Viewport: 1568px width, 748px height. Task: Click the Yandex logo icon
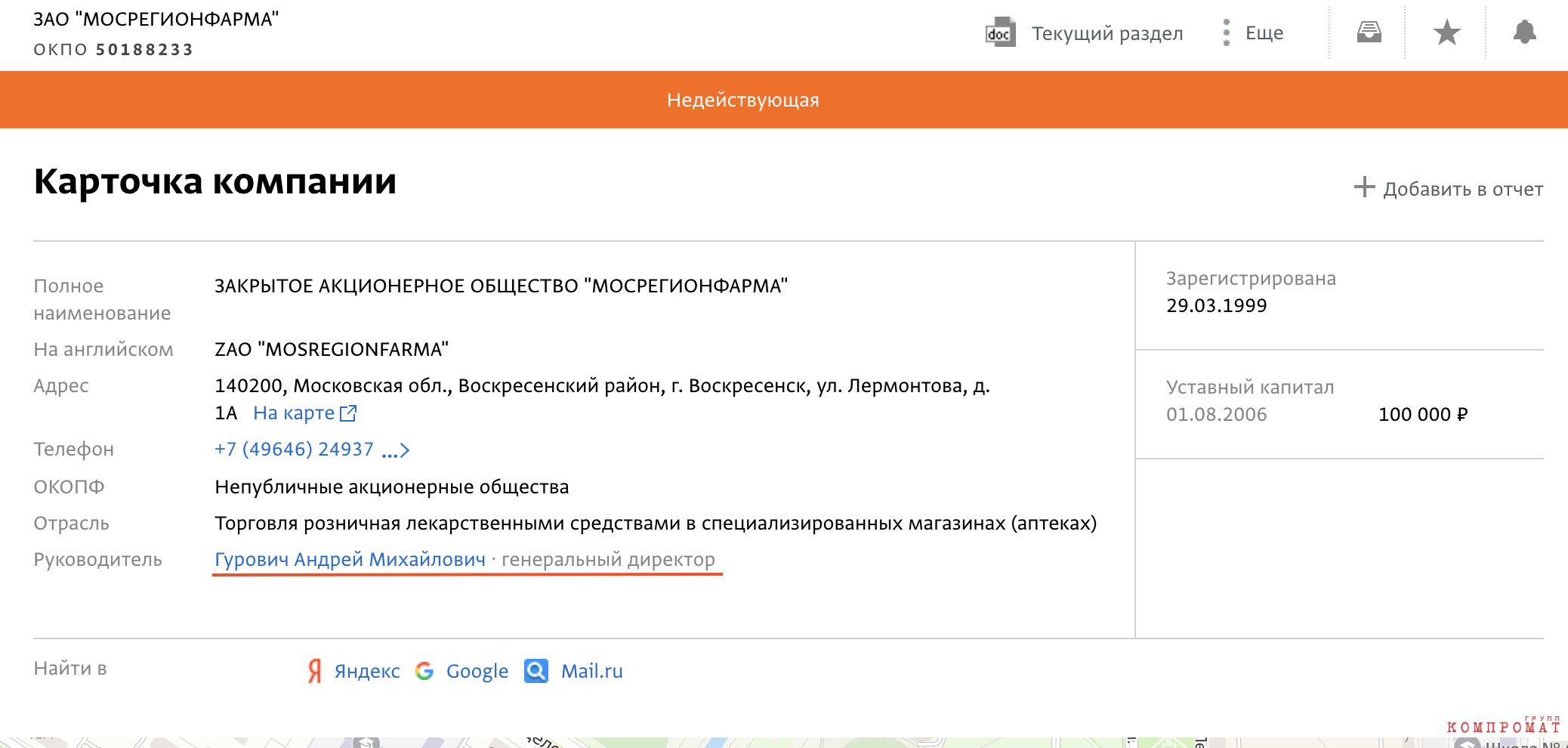[314, 670]
